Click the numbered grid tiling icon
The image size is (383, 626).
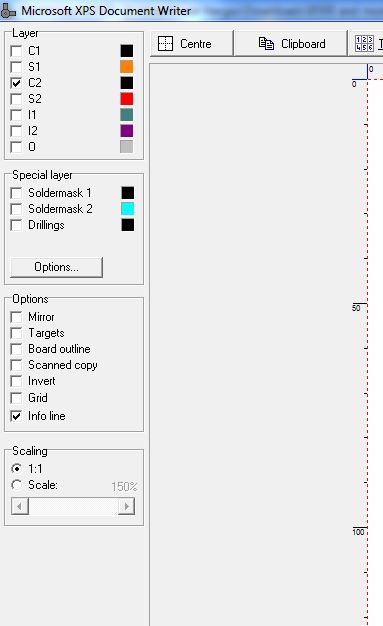[364, 44]
